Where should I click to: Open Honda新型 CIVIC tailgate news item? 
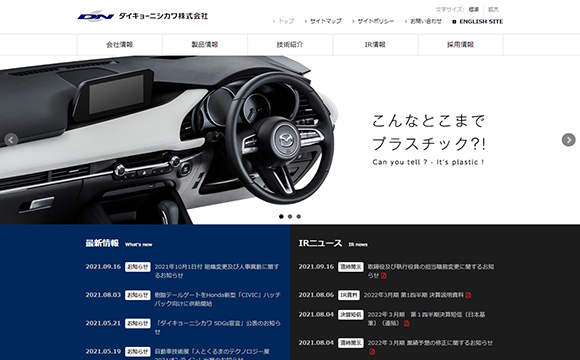[x=218, y=299]
